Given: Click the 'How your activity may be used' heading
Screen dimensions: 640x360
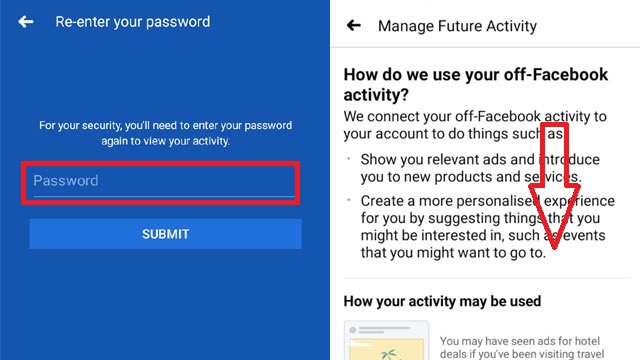Looking at the screenshot, I should pyautogui.click(x=442, y=301).
